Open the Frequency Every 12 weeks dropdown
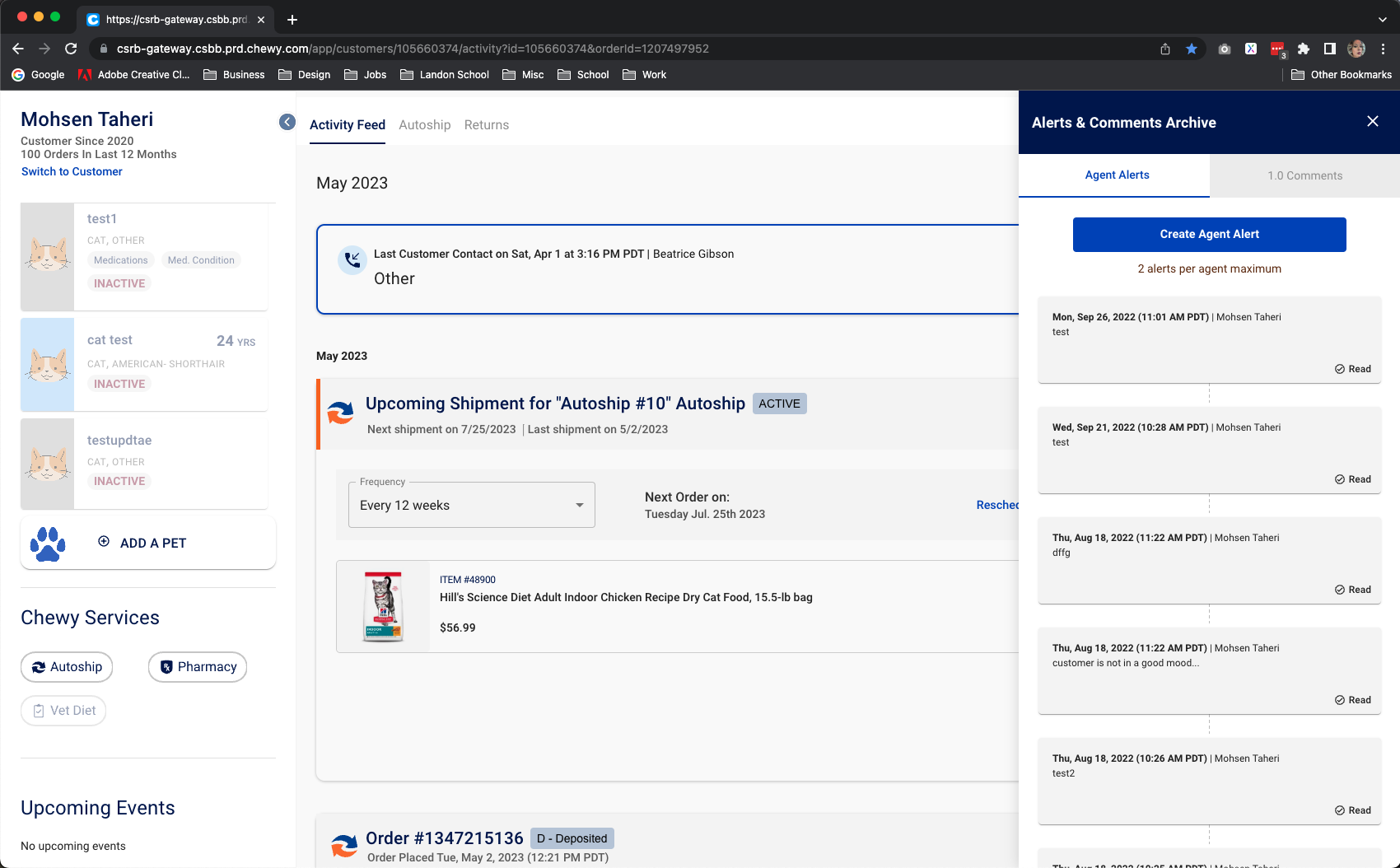Viewport: 1400px width, 868px height. (x=472, y=505)
